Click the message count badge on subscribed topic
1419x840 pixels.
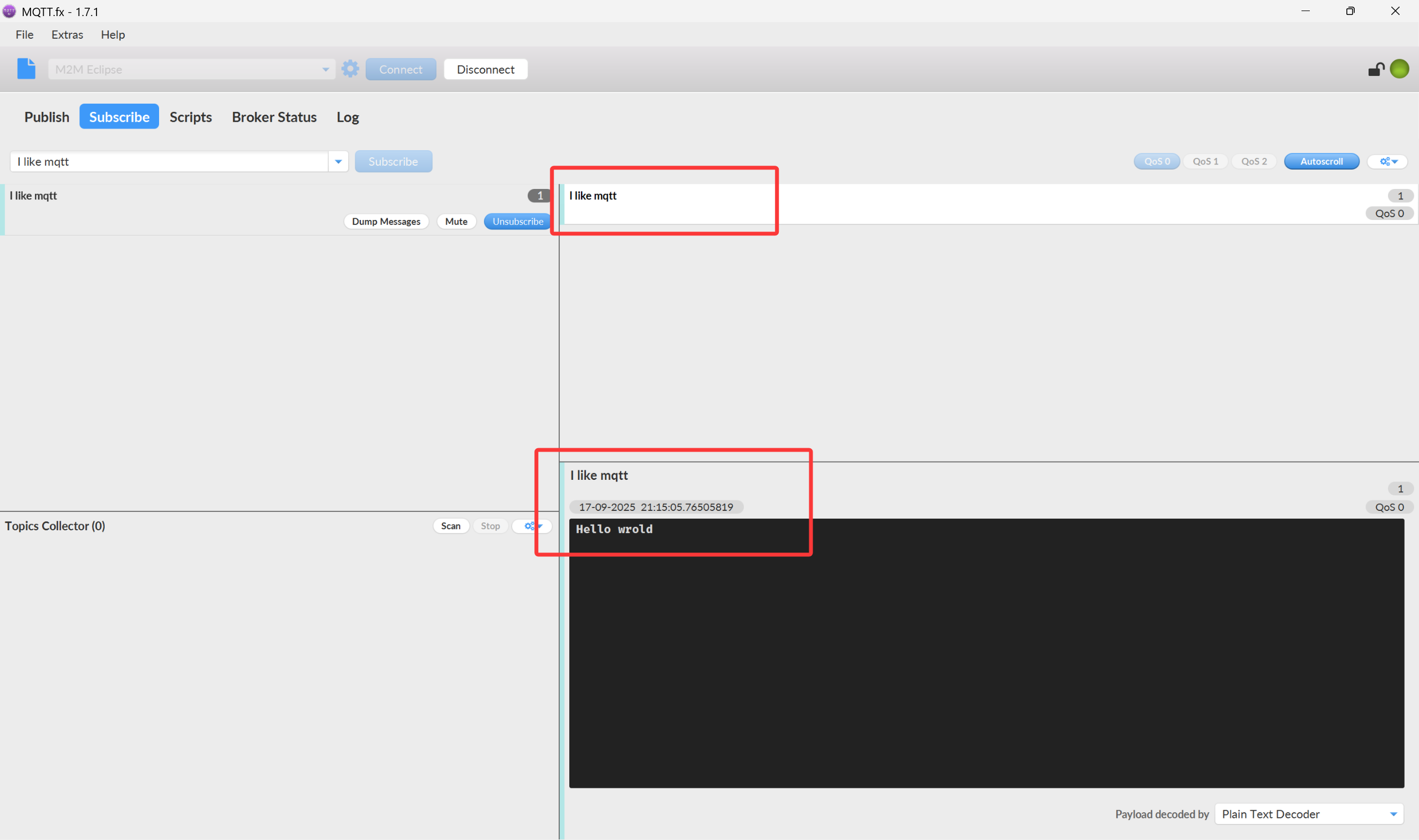tap(540, 195)
